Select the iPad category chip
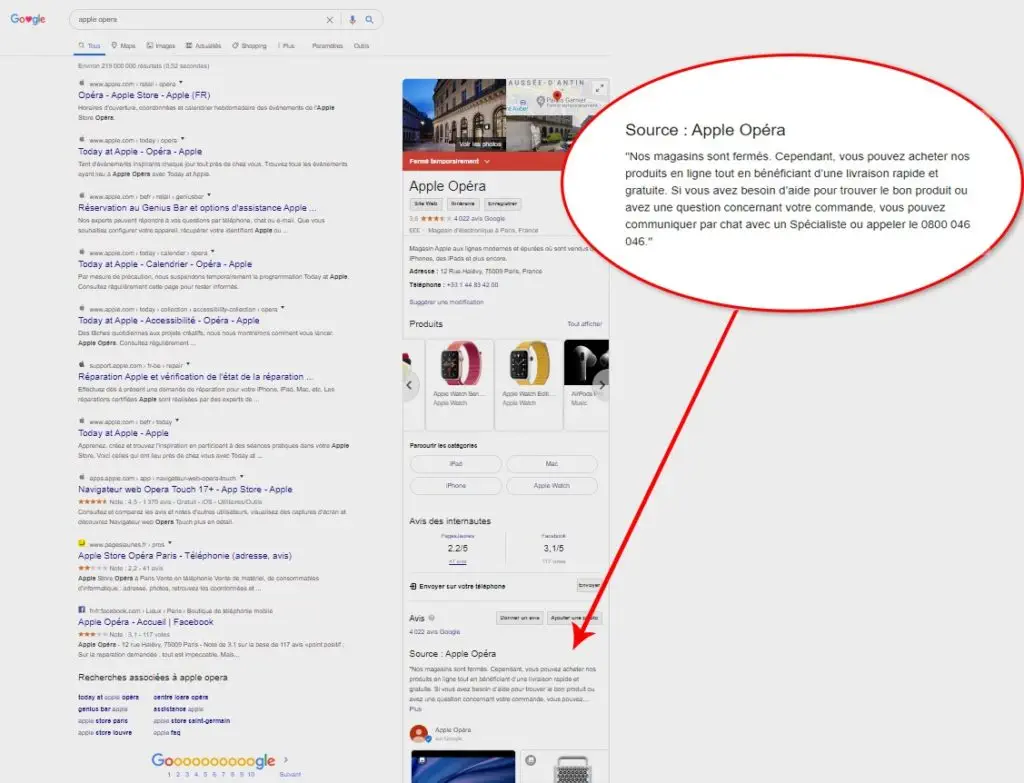 pyautogui.click(x=456, y=464)
